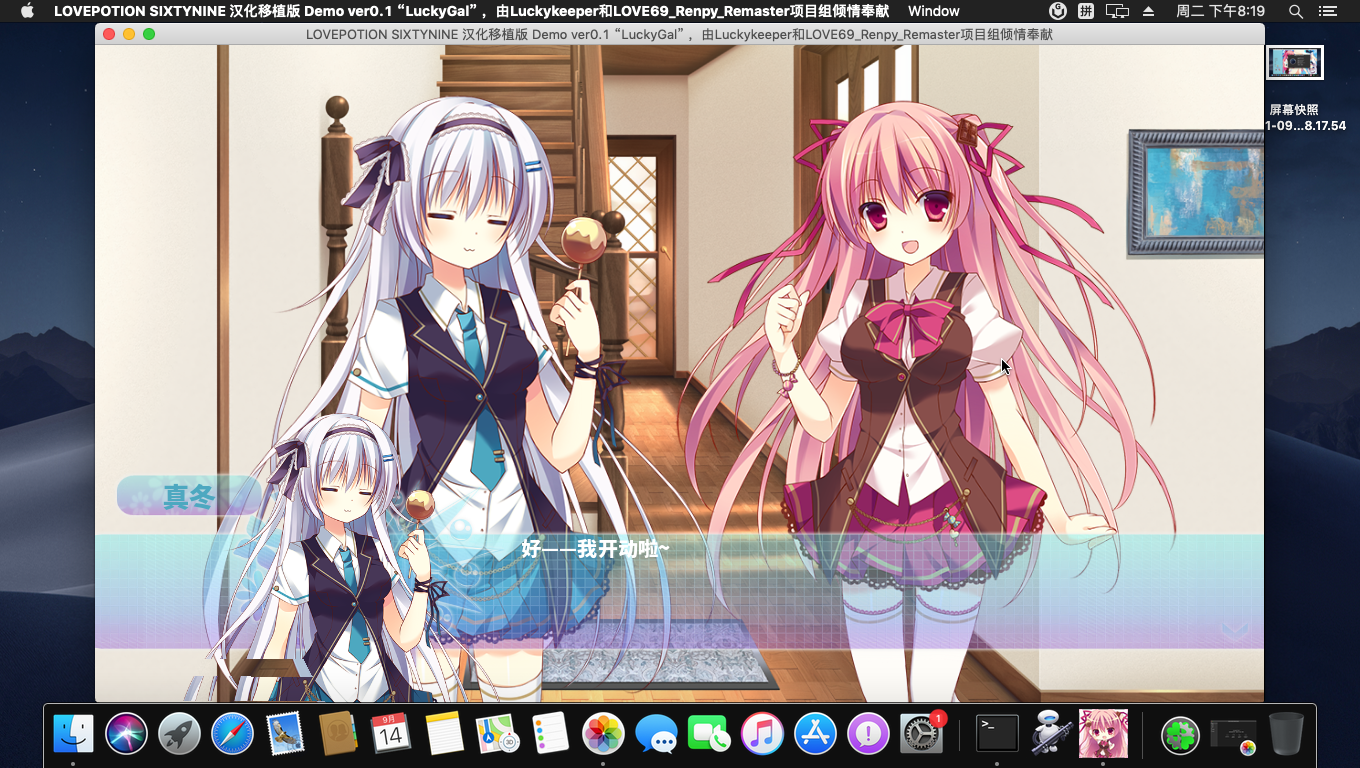
Task: Open Reminders app in dock
Action: point(550,734)
